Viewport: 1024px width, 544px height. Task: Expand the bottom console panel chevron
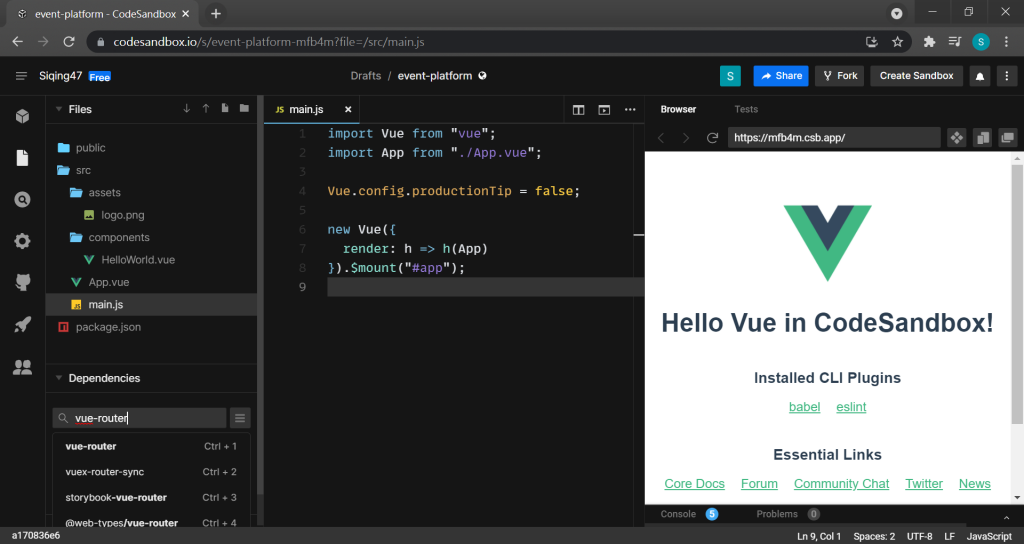click(x=1006, y=517)
